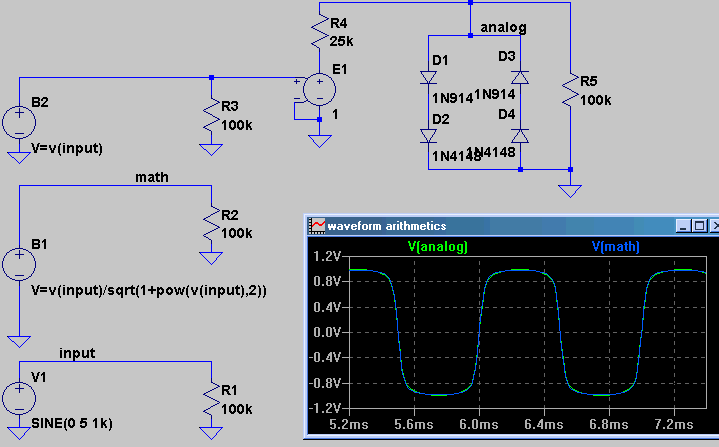Viewport: 719px width, 447px height.
Task: Click the ground symbol under B2 source
Action: pyautogui.click(x=19, y=158)
